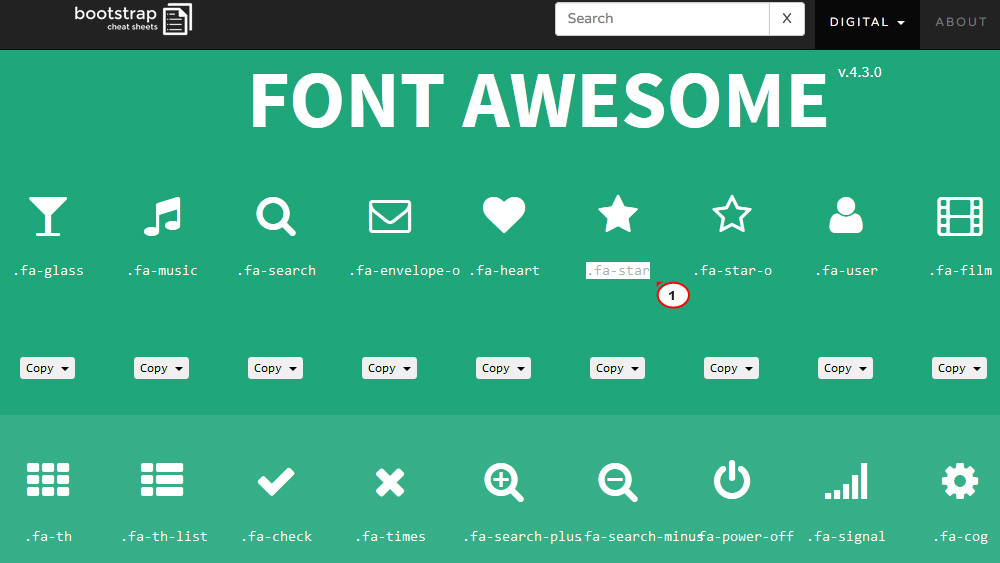The width and height of the screenshot is (1000, 563).
Task: Click the fa-th-list icon
Action: [162, 479]
